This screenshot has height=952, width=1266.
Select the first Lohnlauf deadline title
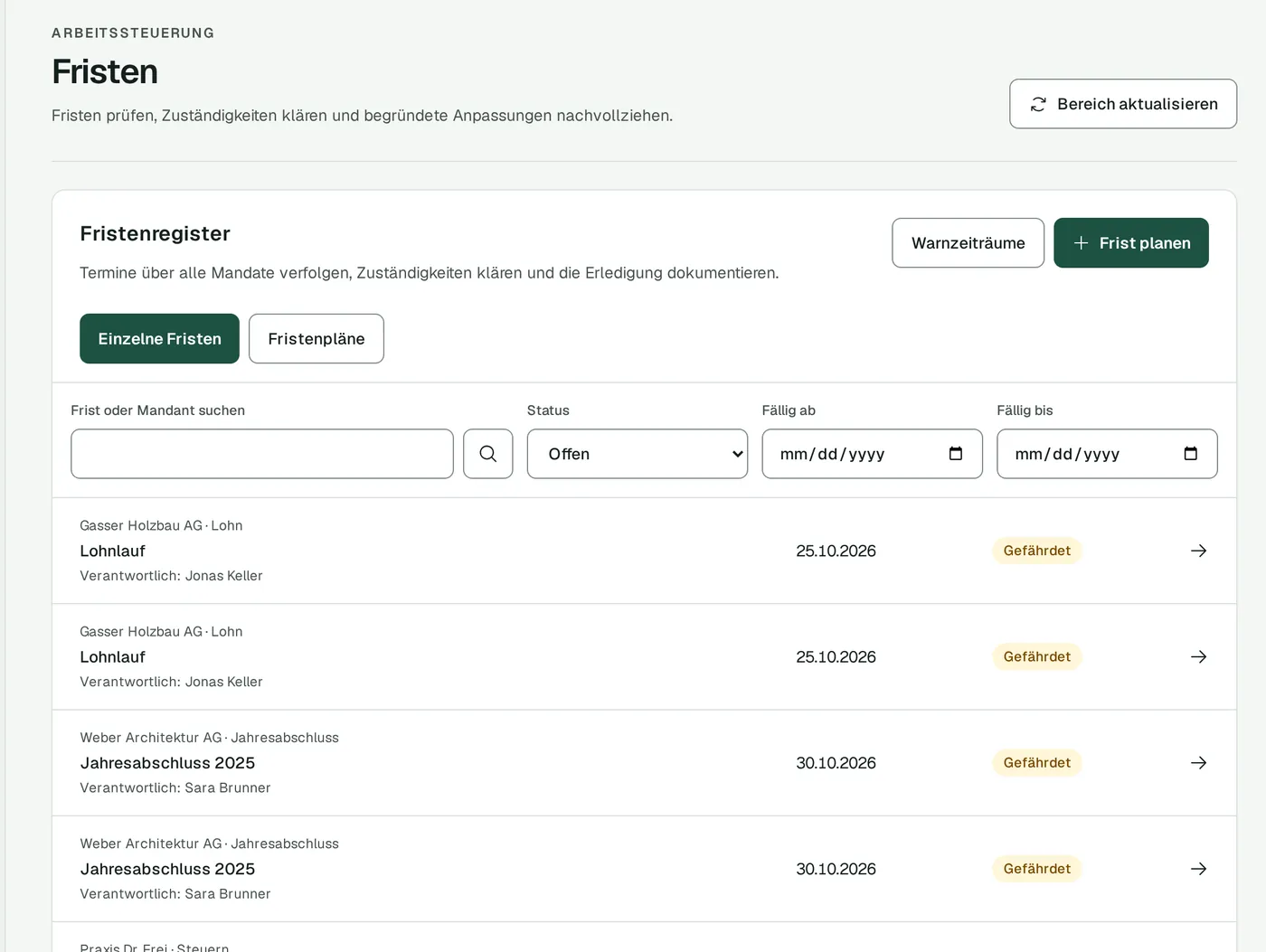click(112, 551)
